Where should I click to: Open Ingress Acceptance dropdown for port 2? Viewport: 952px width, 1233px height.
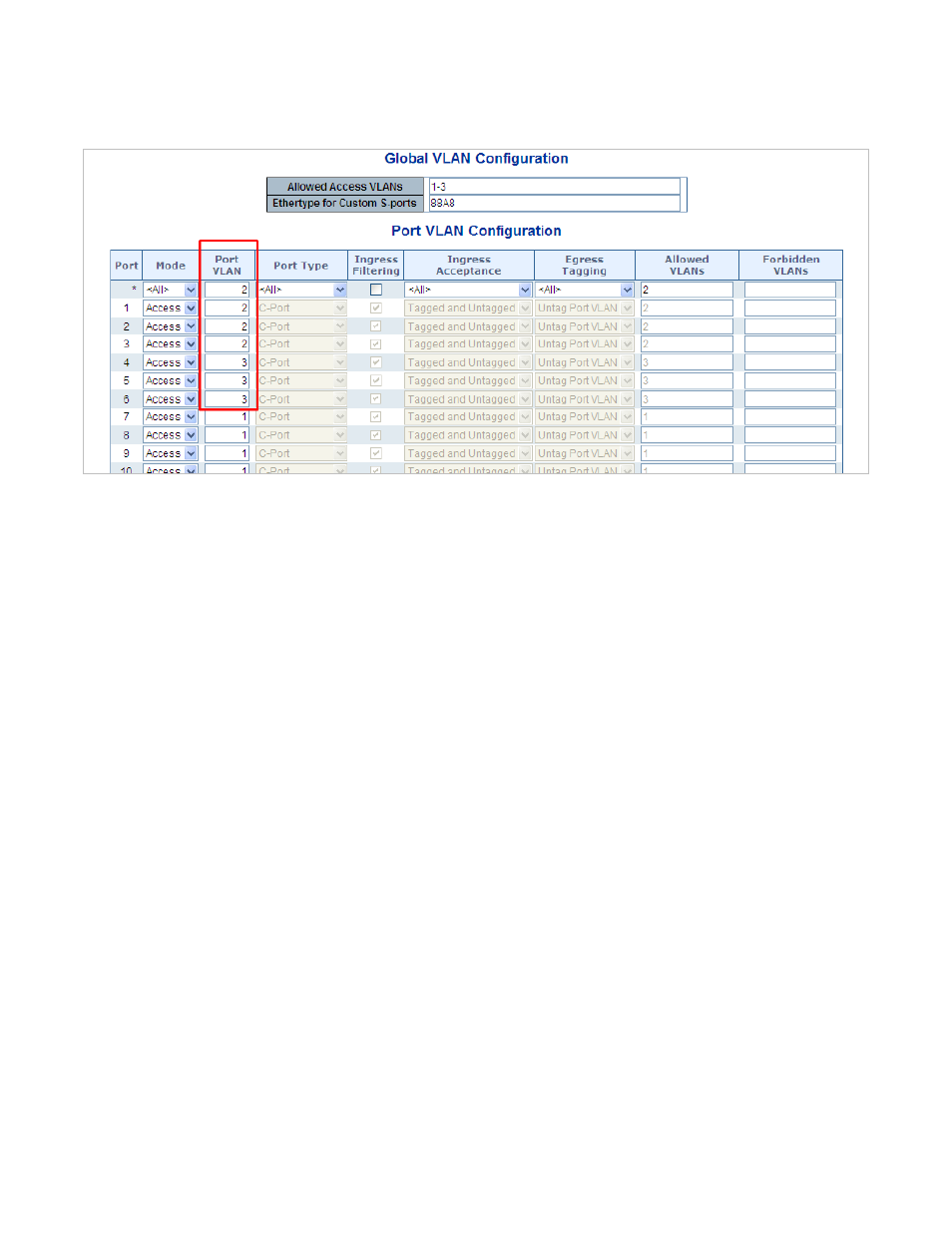tap(468, 326)
